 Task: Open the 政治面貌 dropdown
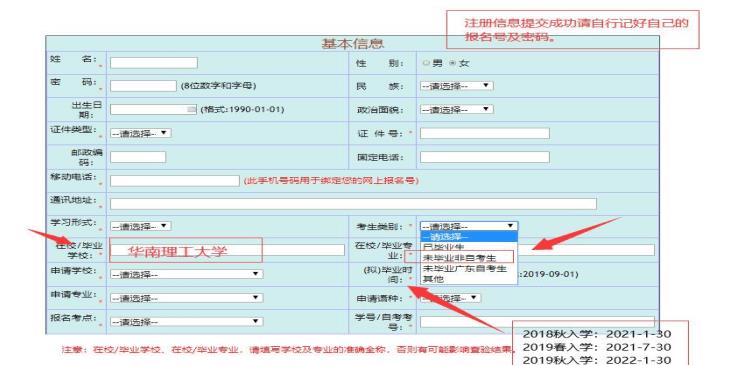click(457, 109)
